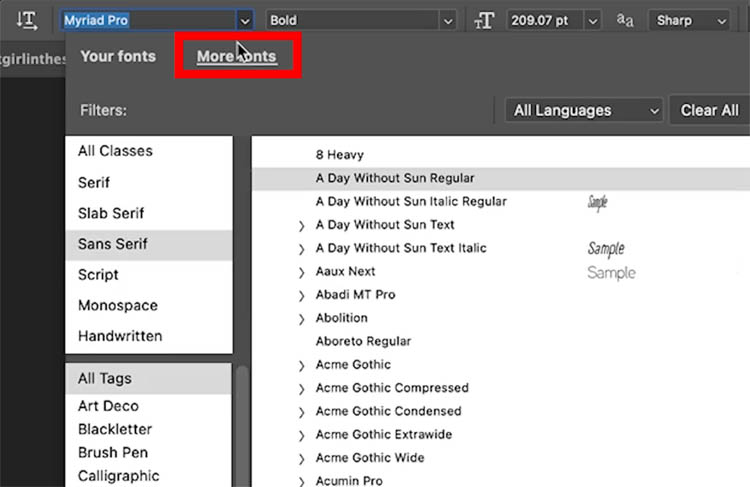Select the Aaux Next font name
The image size is (750, 487).
pyautogui.click(x=345, y=271)
